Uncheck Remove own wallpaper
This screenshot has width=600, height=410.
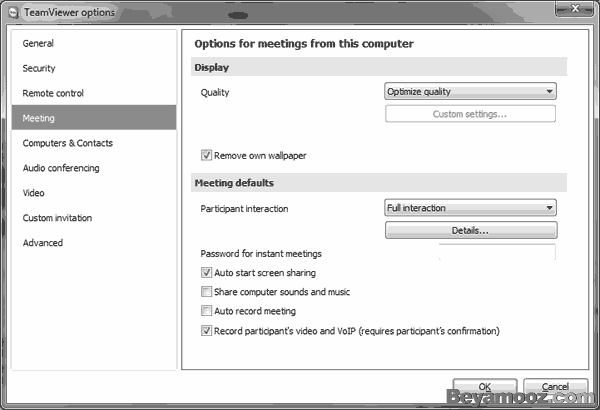(207, 156)
